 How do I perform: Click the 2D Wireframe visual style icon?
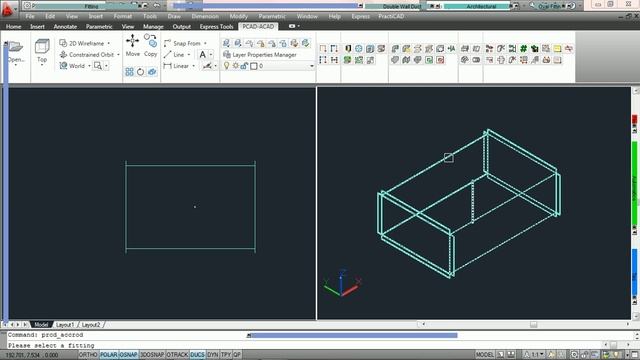(63, 43)
